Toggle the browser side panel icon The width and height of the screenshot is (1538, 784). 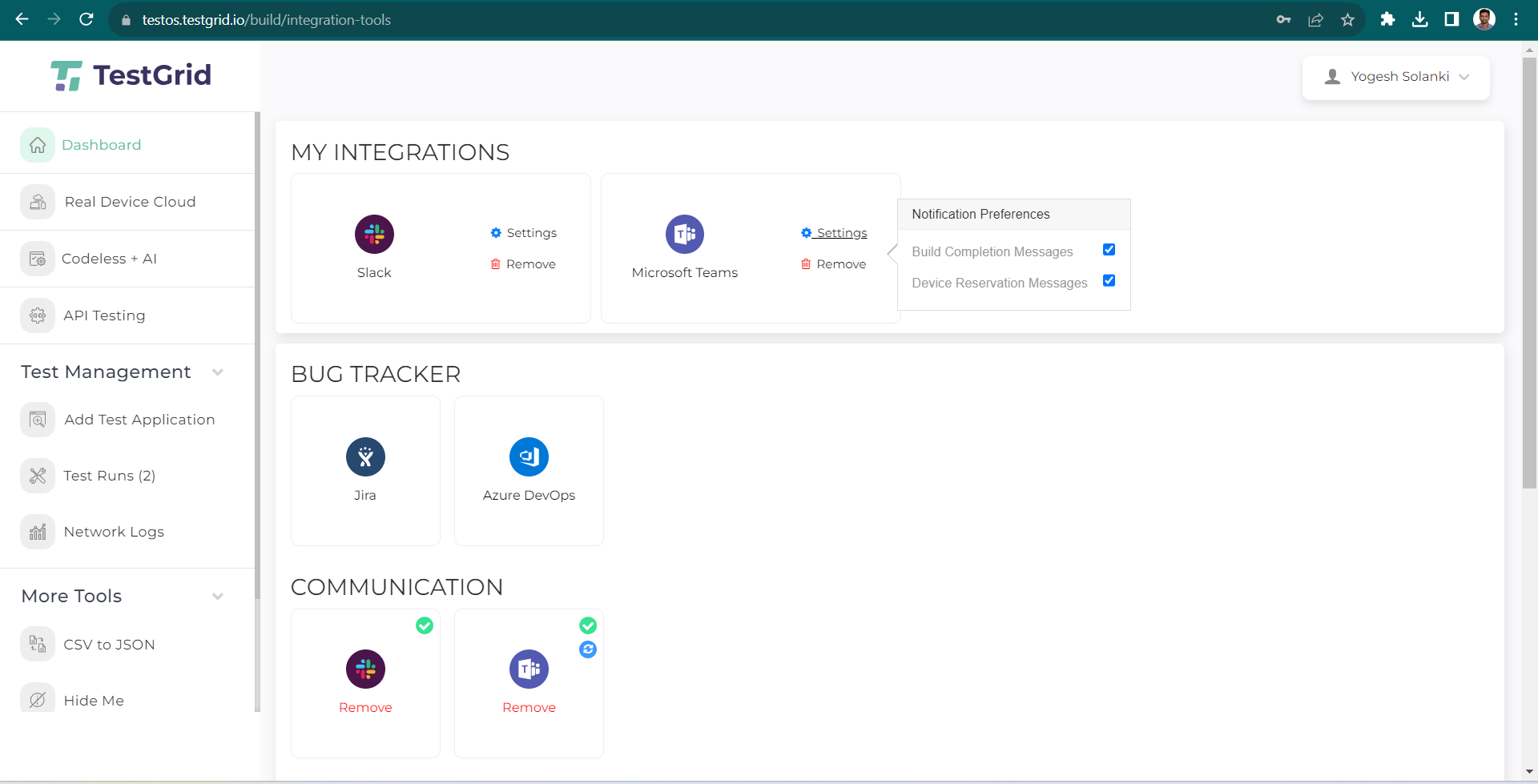click(x=1451, y=19)
